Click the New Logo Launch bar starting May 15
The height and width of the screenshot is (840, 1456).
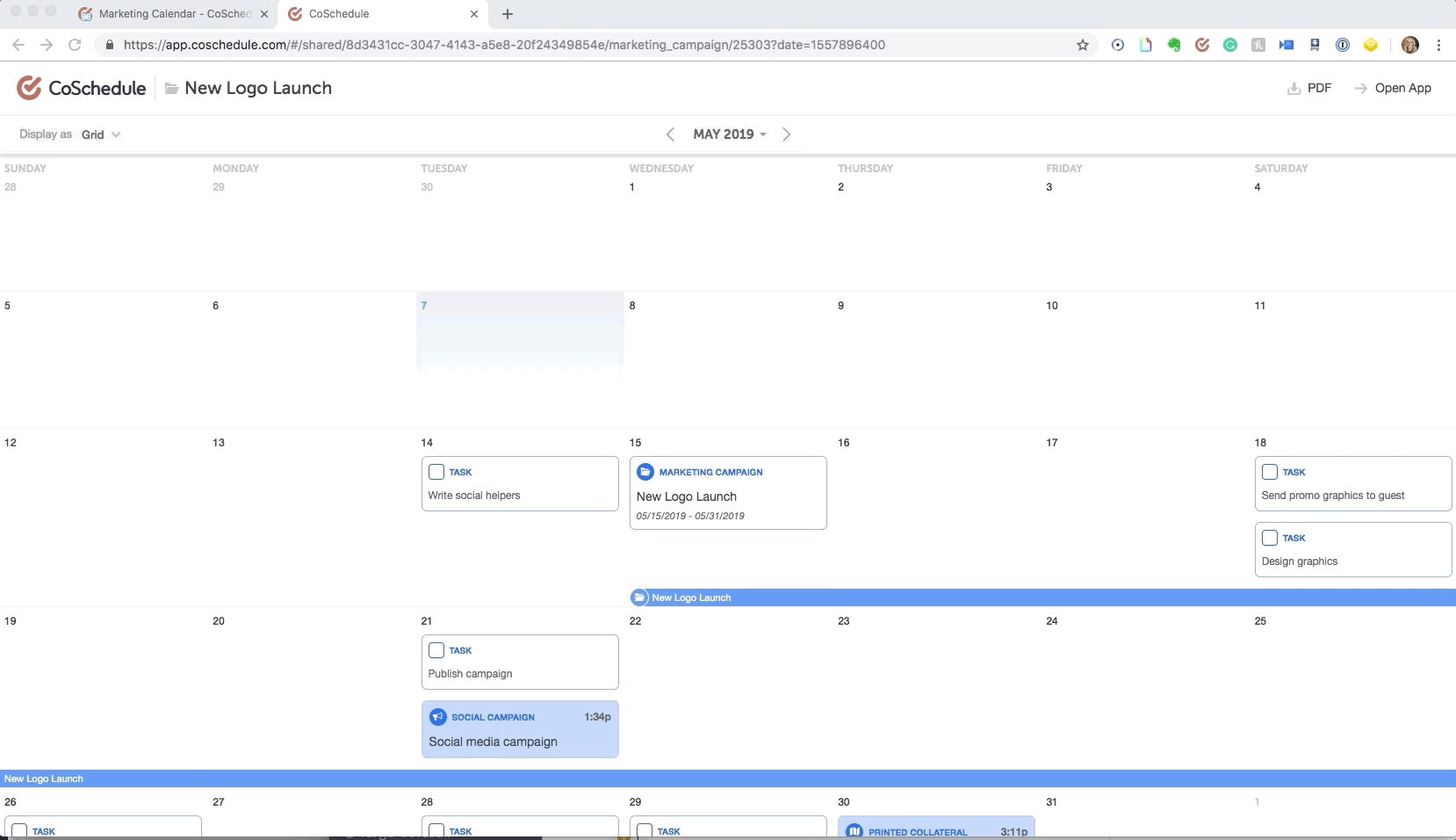click(x=1043, y=597)
